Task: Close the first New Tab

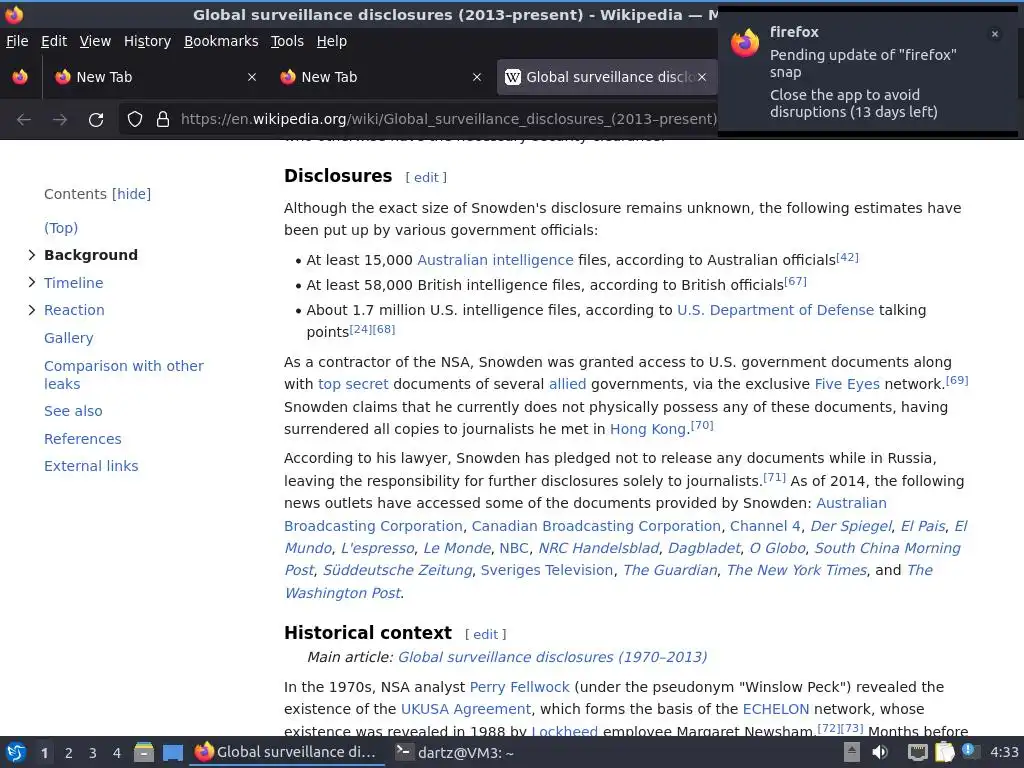Action: [251, 77]
